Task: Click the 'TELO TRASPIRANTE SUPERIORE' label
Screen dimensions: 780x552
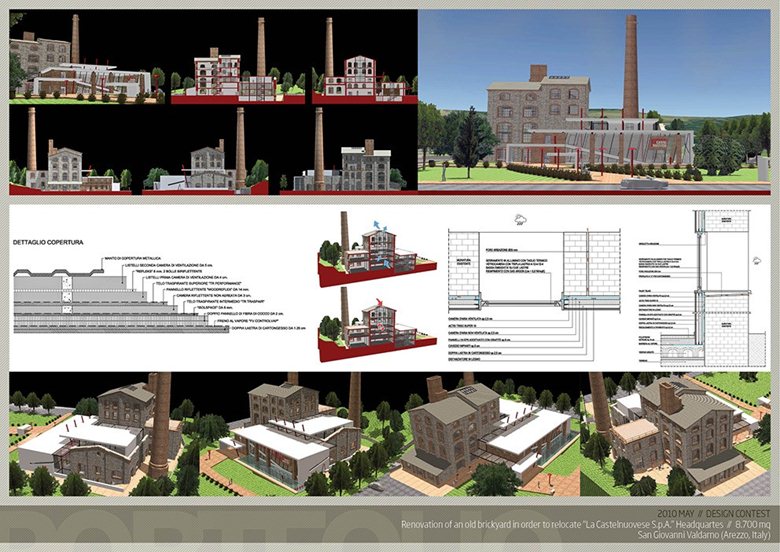Action: [198, 283]
